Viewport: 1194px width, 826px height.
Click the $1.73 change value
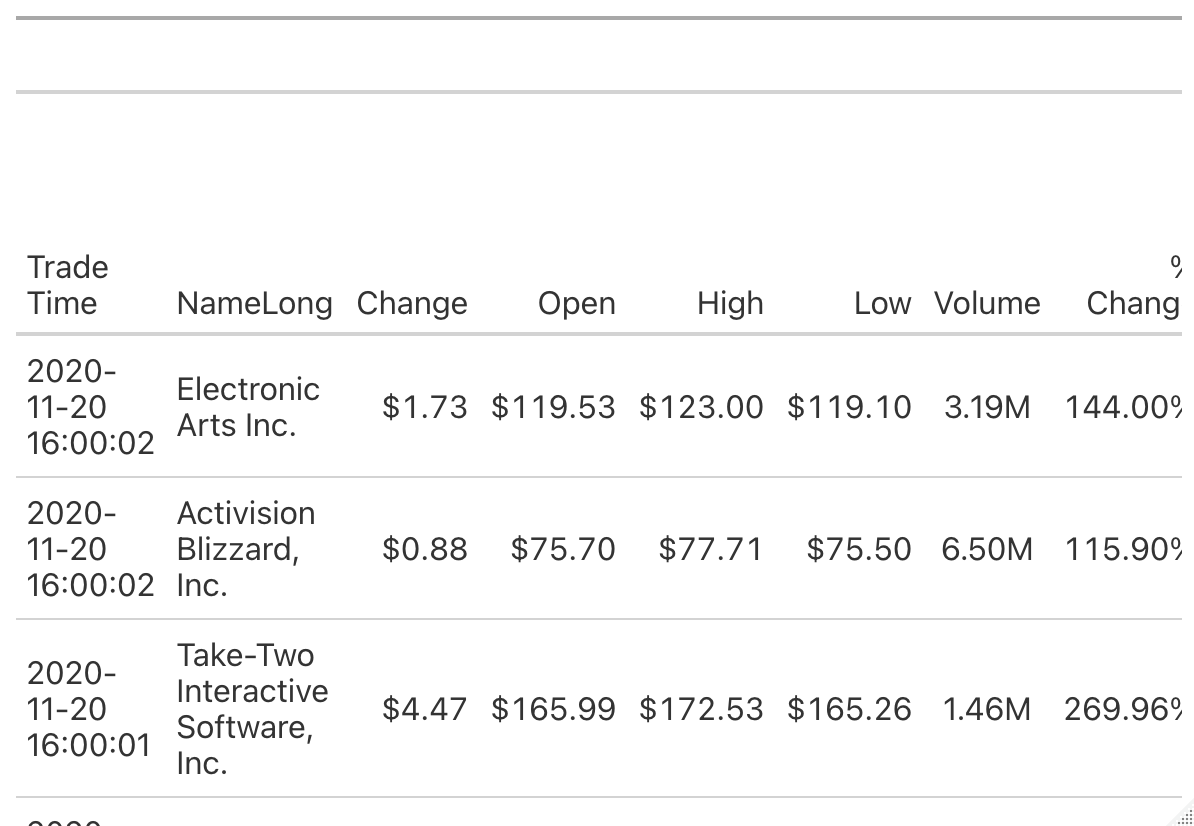pos(424,407)
